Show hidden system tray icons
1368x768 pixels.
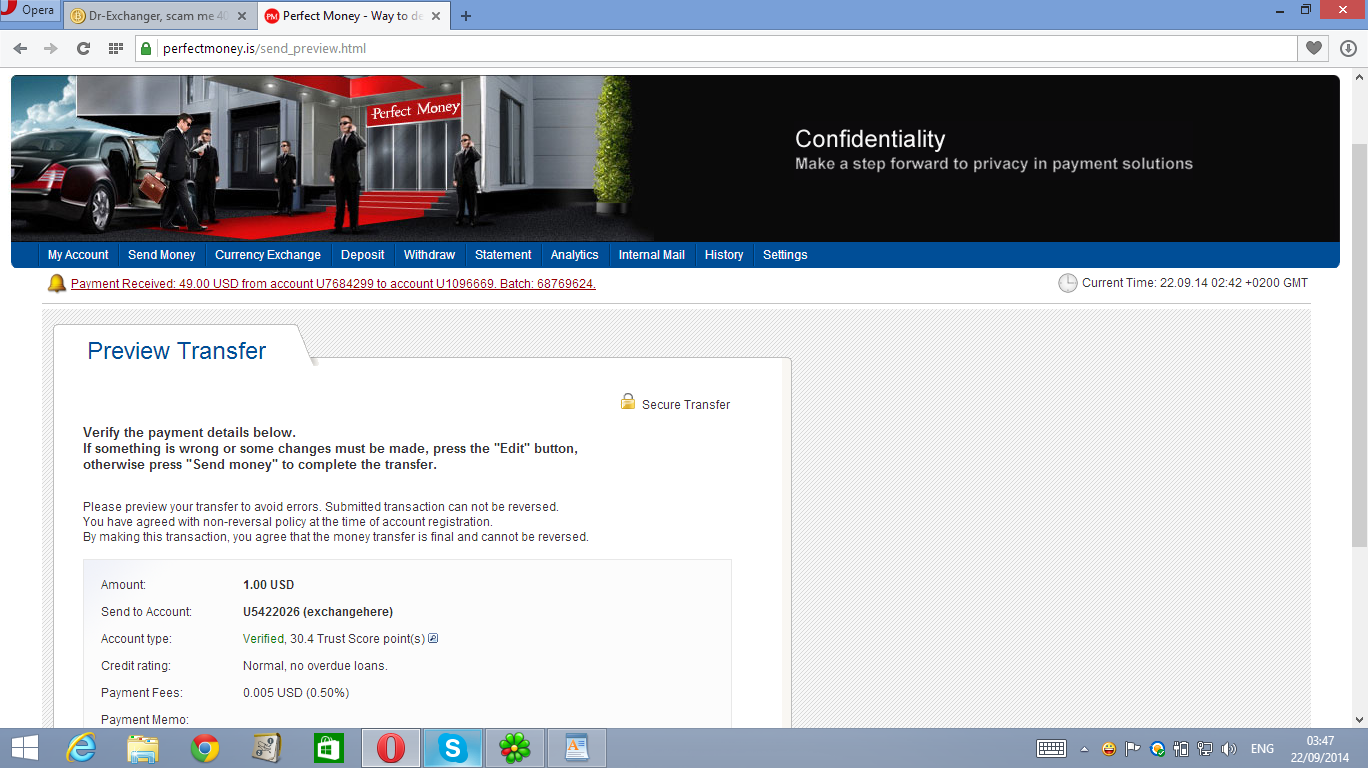tap(1084, 748)
